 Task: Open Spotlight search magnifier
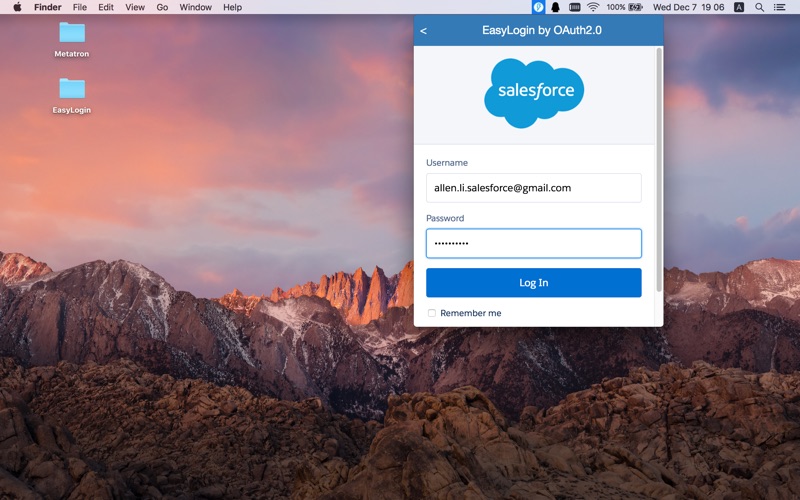(x=759, y=7)
